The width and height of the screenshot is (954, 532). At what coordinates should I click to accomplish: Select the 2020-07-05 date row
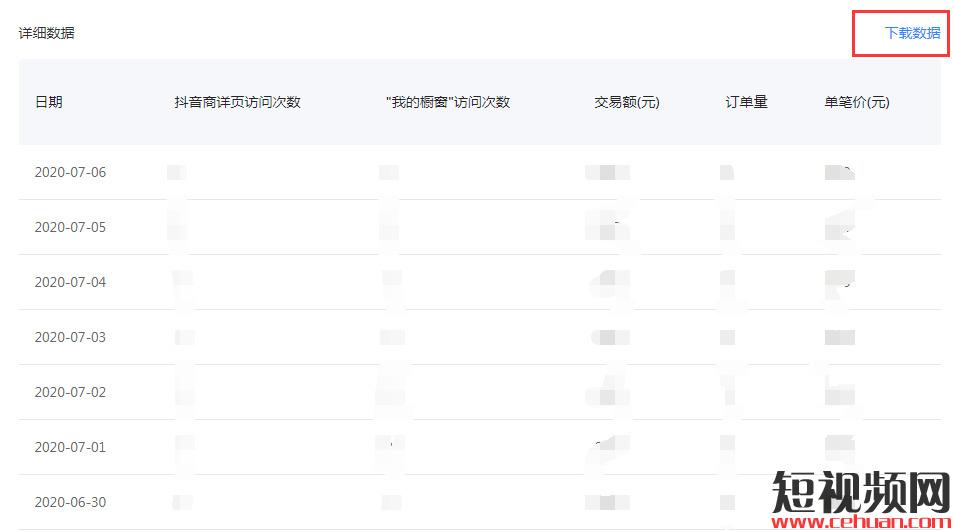(70, 227)
